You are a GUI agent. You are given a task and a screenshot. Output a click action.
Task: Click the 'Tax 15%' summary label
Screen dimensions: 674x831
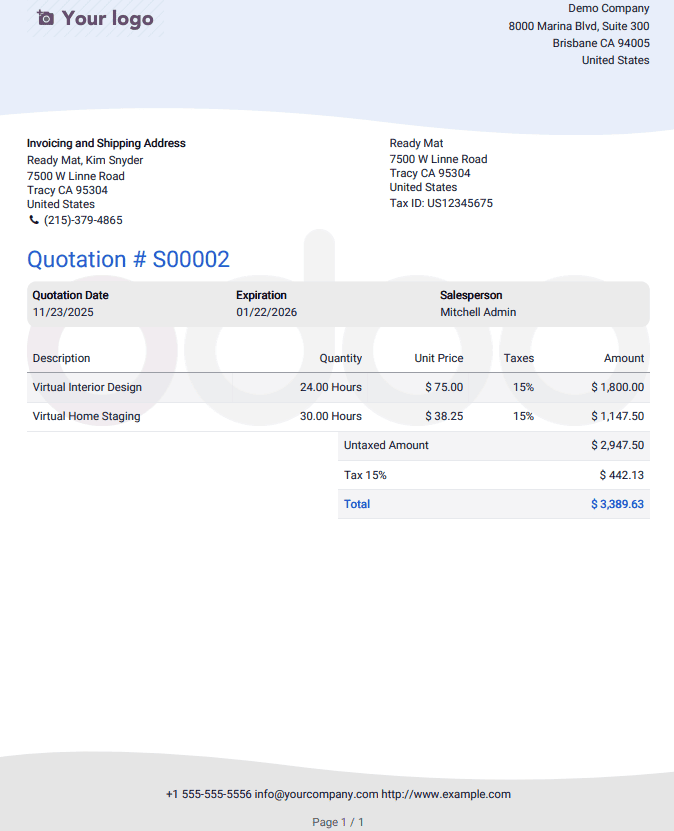tap(365, 475)
